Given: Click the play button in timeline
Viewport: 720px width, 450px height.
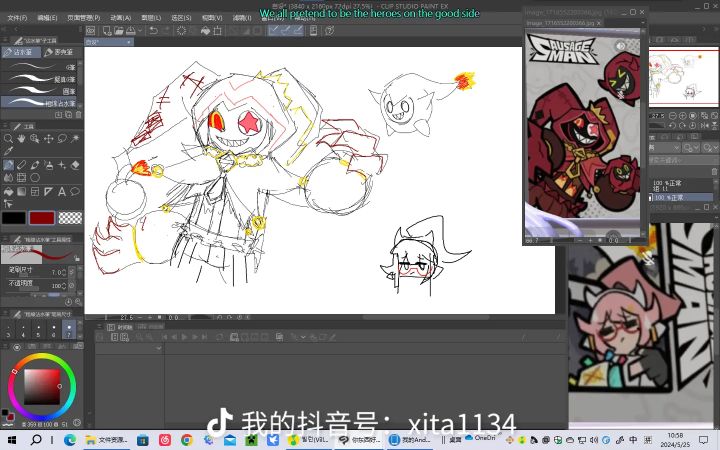Looking at the screenshot, I should pyautogui.click(x=185, y=337).
